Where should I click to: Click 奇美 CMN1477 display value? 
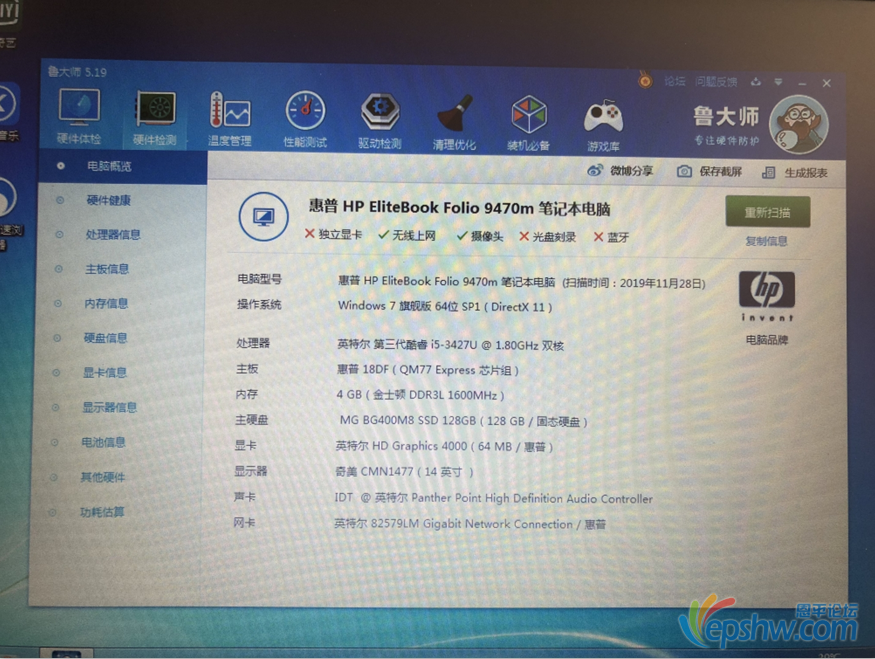coord(404,472)
